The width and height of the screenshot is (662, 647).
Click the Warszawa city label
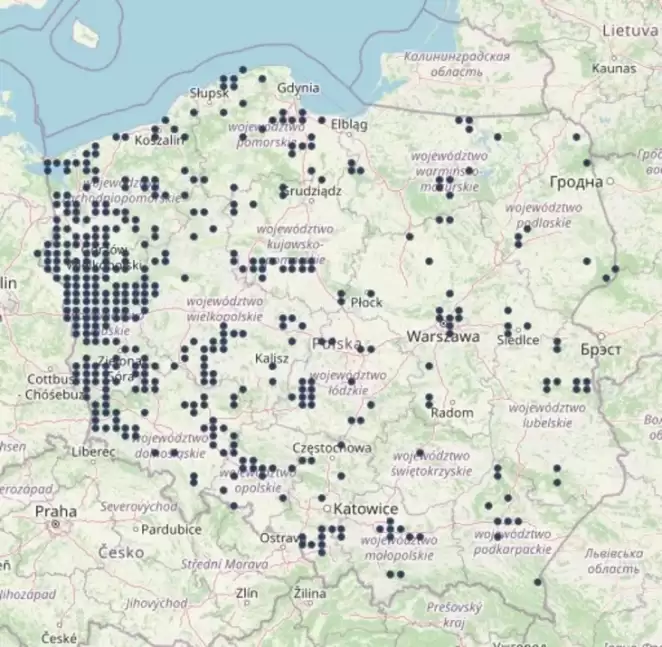coord(443,338)
